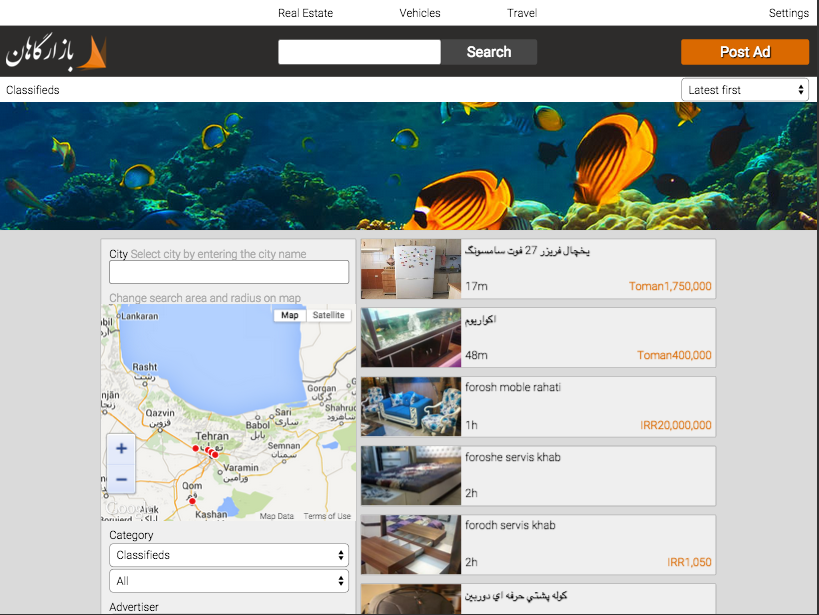Image resolution: width=819 pixels, height=615 pixels.
Task: Select the Map view toggle
Action: 289,315
